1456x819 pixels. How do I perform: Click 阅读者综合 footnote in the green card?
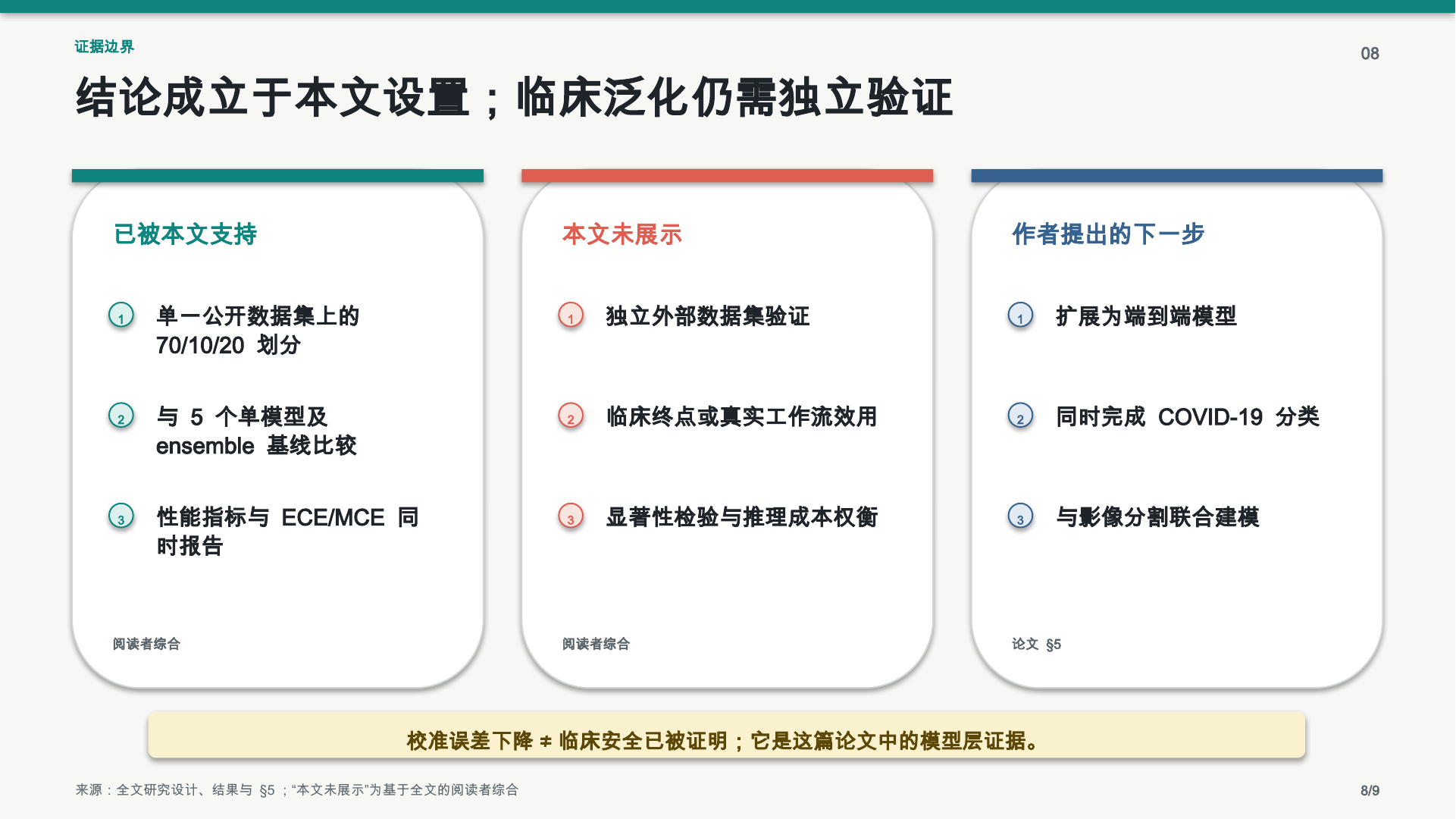point(146,644)
